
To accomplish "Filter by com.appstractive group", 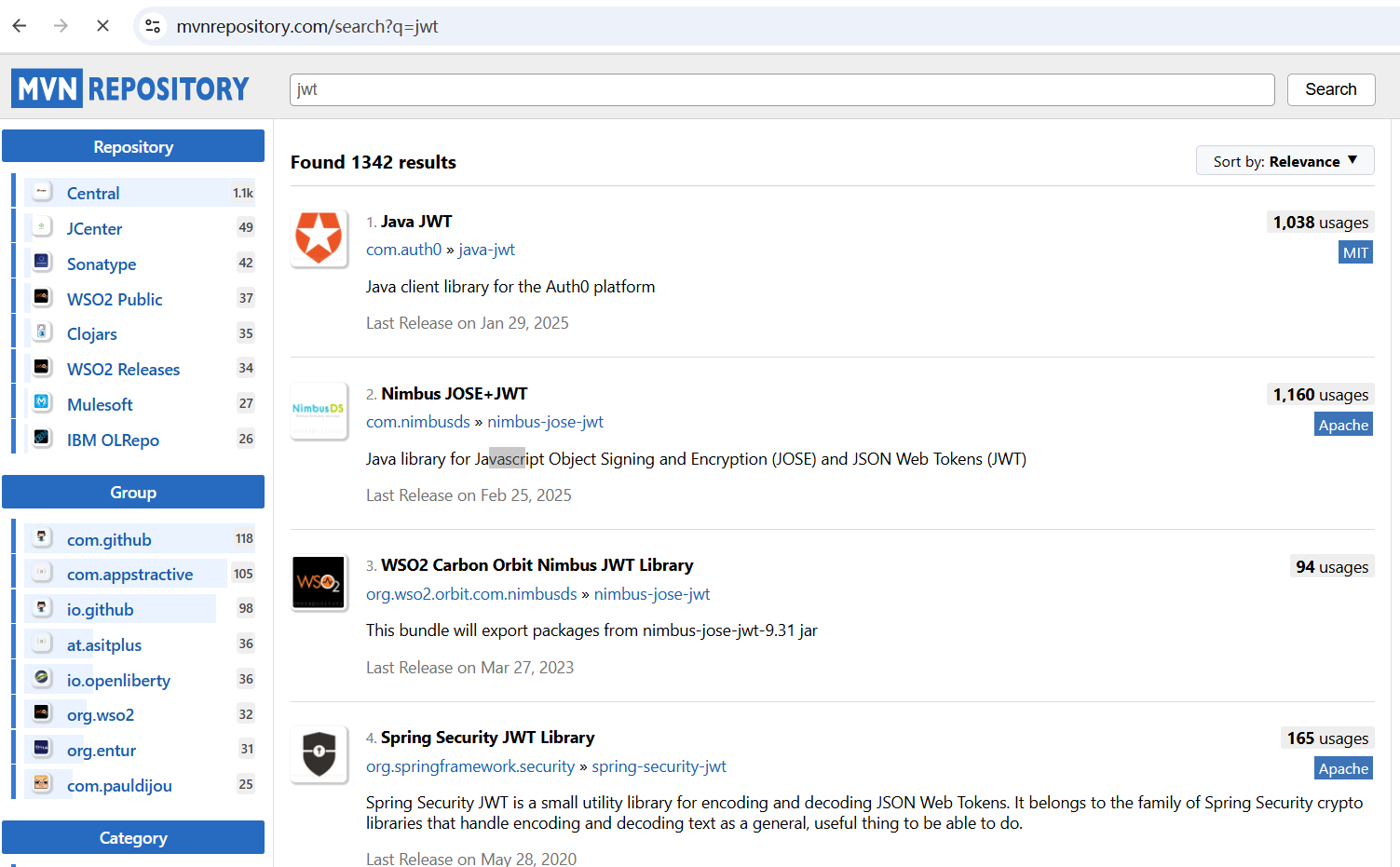I will pos(129,575).
